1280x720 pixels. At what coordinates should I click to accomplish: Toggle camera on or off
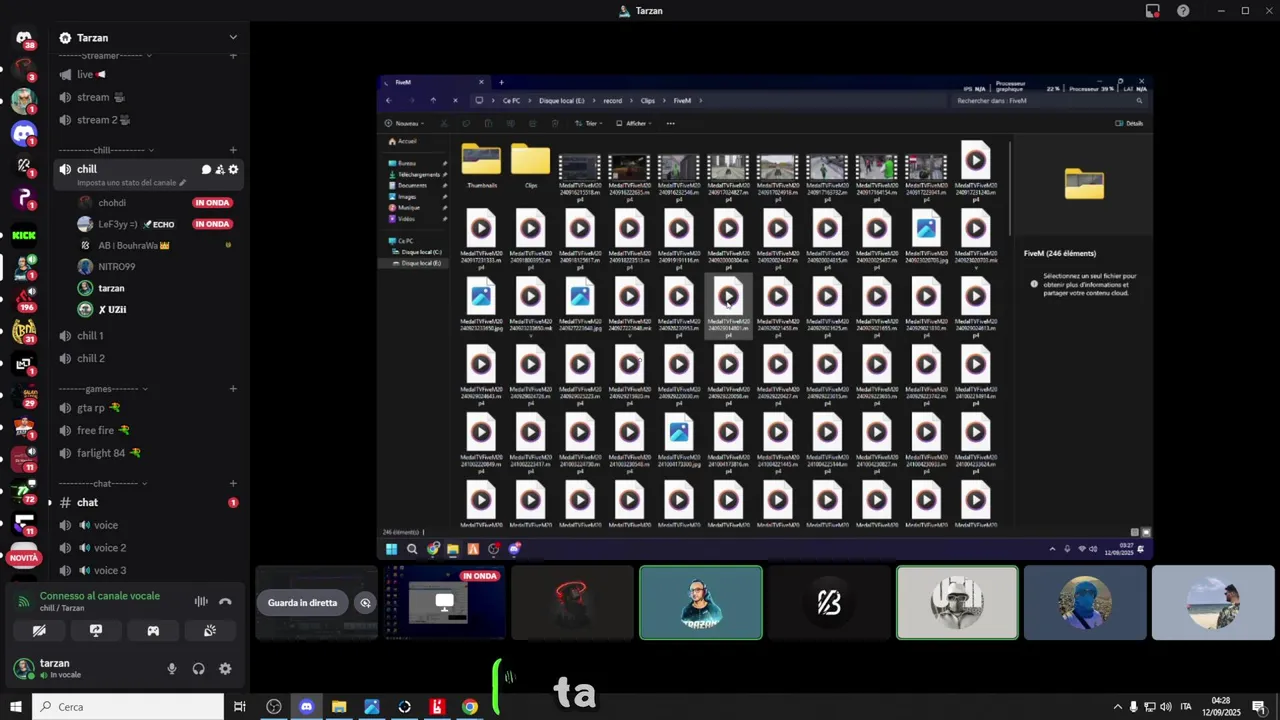point(39,631)
